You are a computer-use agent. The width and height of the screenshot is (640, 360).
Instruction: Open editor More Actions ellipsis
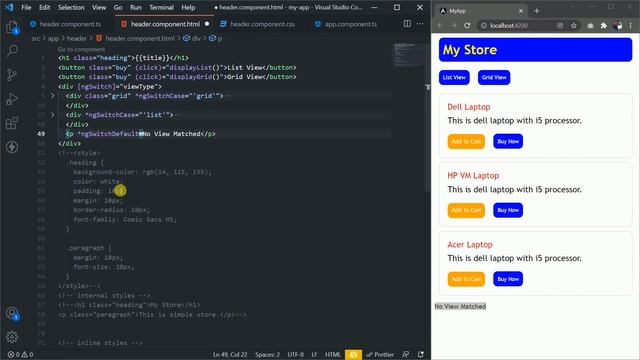420,24
